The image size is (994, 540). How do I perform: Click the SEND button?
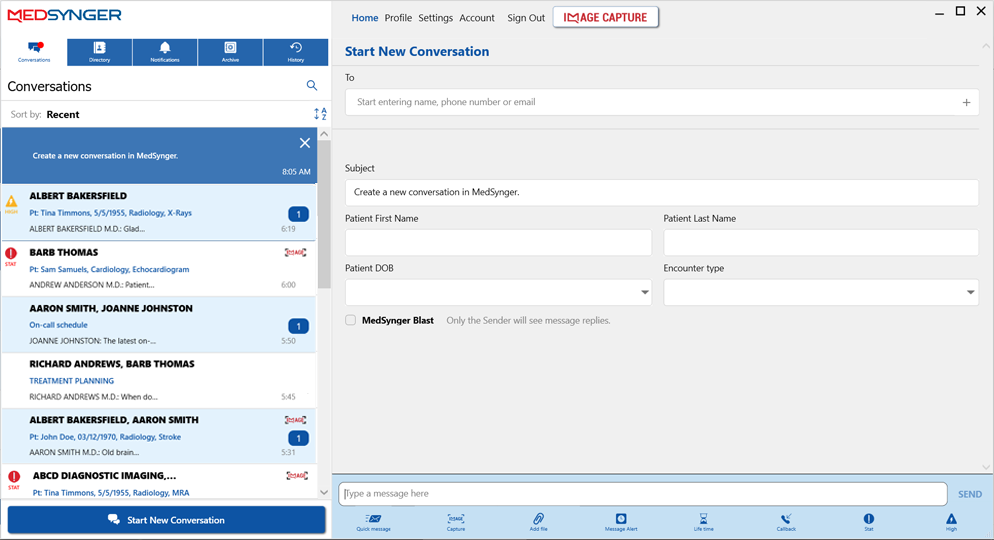tap(969, 494)
